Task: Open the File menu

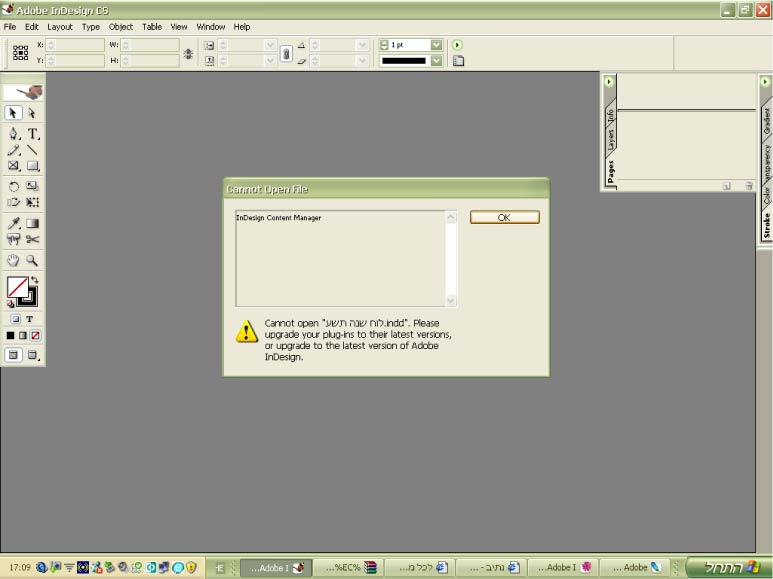Action: (10, 27)
